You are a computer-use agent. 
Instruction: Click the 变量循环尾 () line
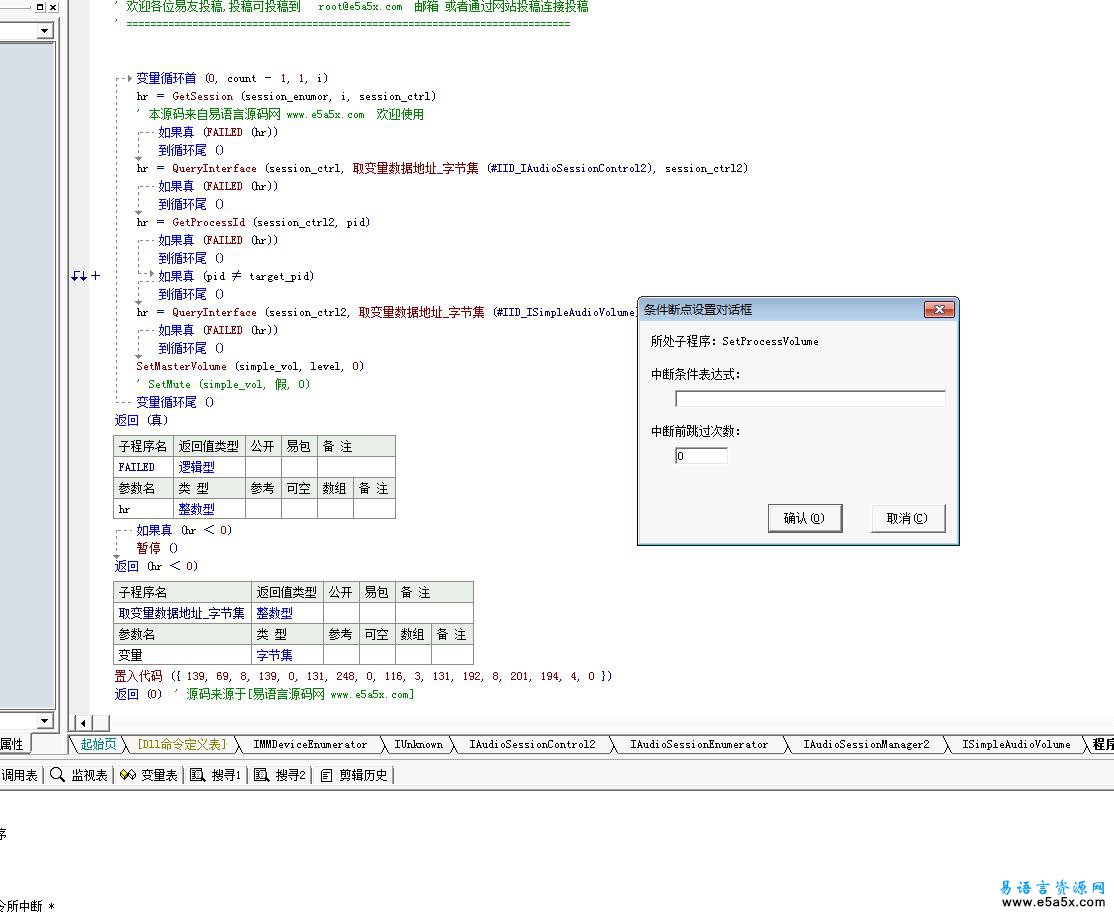[175, 402]
